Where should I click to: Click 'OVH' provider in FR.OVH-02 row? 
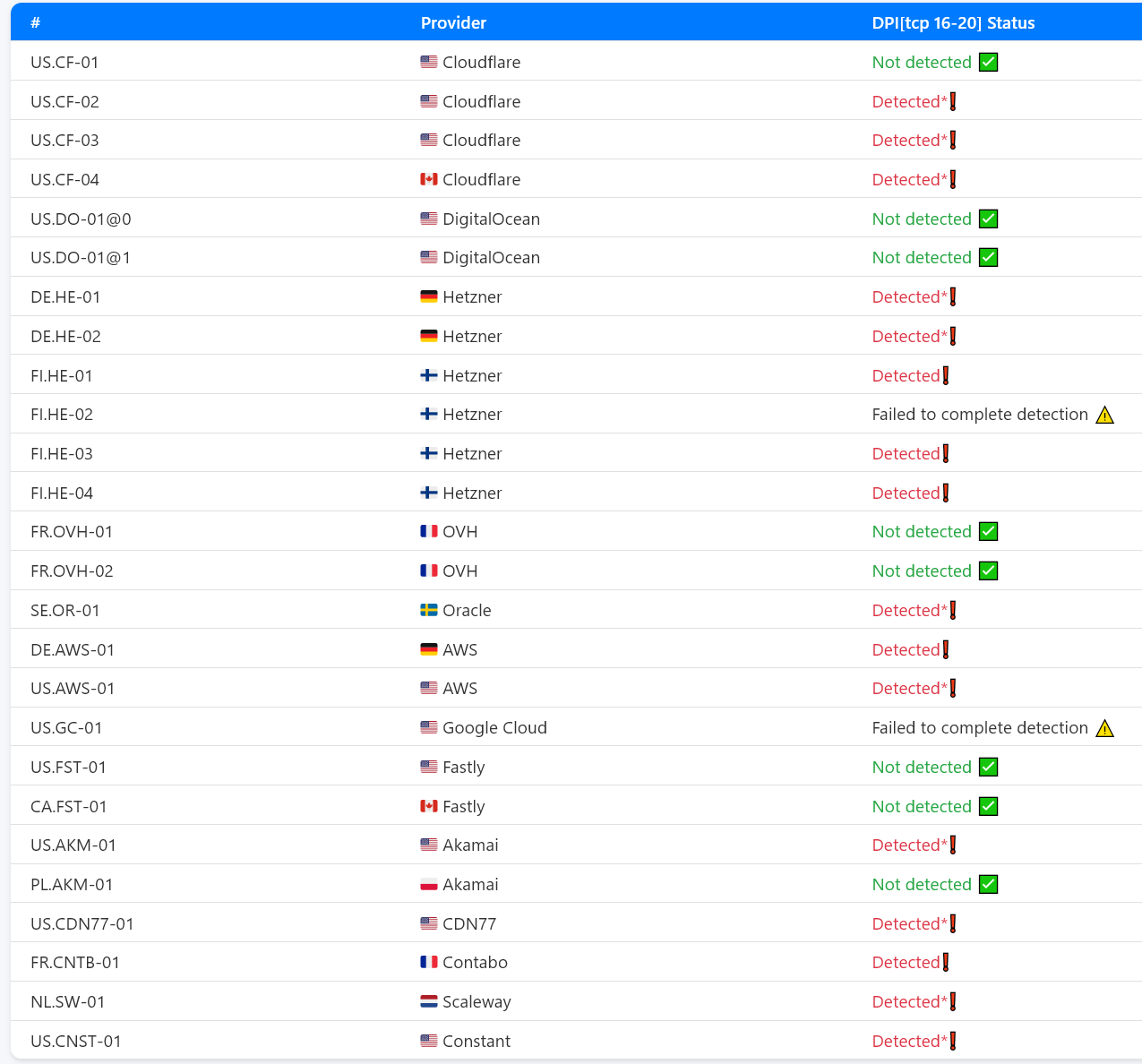(460, 571)
